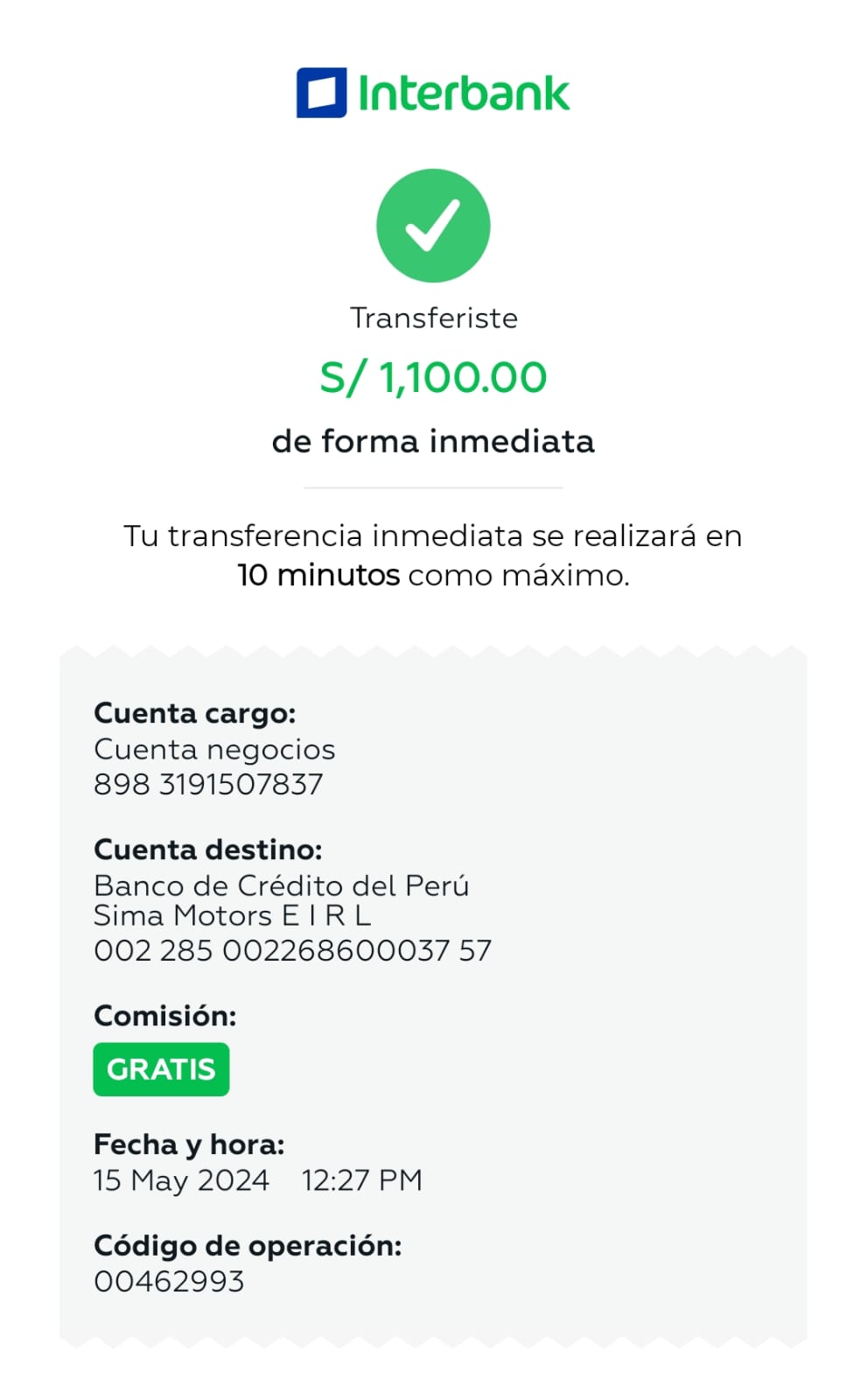Select 'Banco de Crédito del Perú' text
Screen dimensions: 867x1400
pyautogui.click(x=281, y=885)
